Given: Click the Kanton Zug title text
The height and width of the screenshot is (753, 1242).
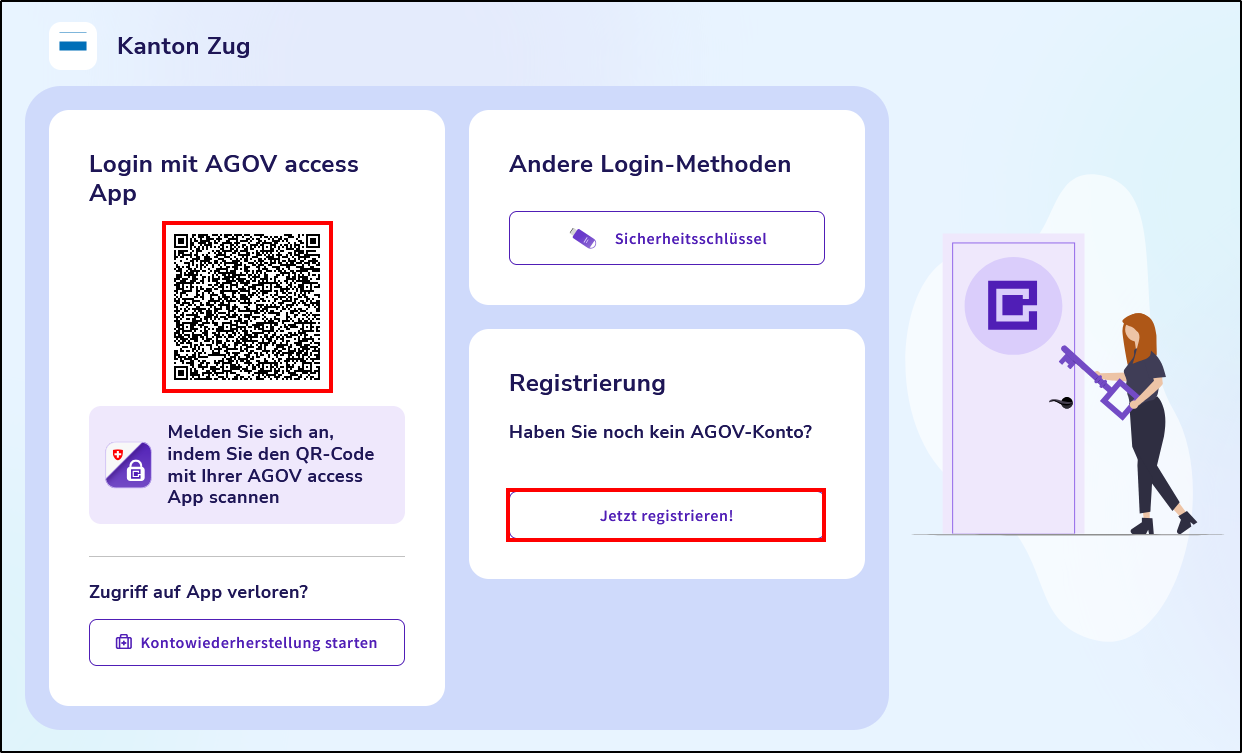Looking at the screenshot, I should pos(184,46).
